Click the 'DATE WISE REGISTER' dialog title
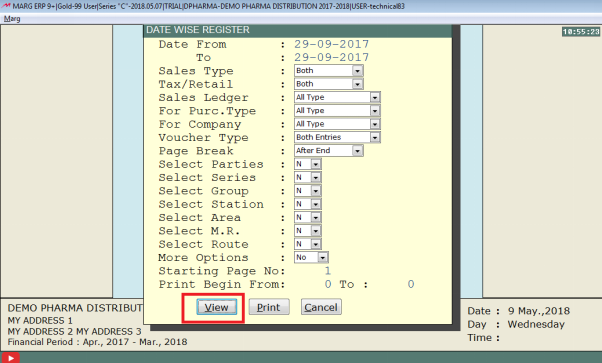Screen dimensions: 602x363 [198, 30]
